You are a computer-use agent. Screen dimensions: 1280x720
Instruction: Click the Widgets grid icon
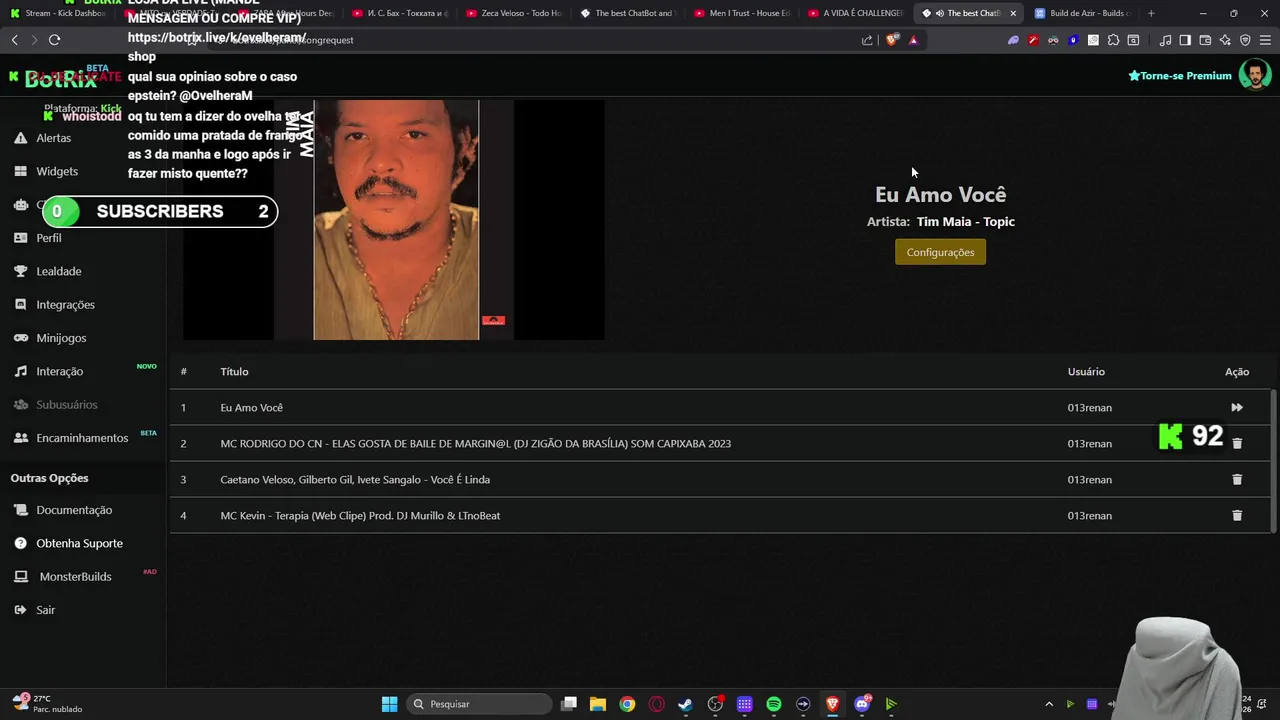(20, 171)
